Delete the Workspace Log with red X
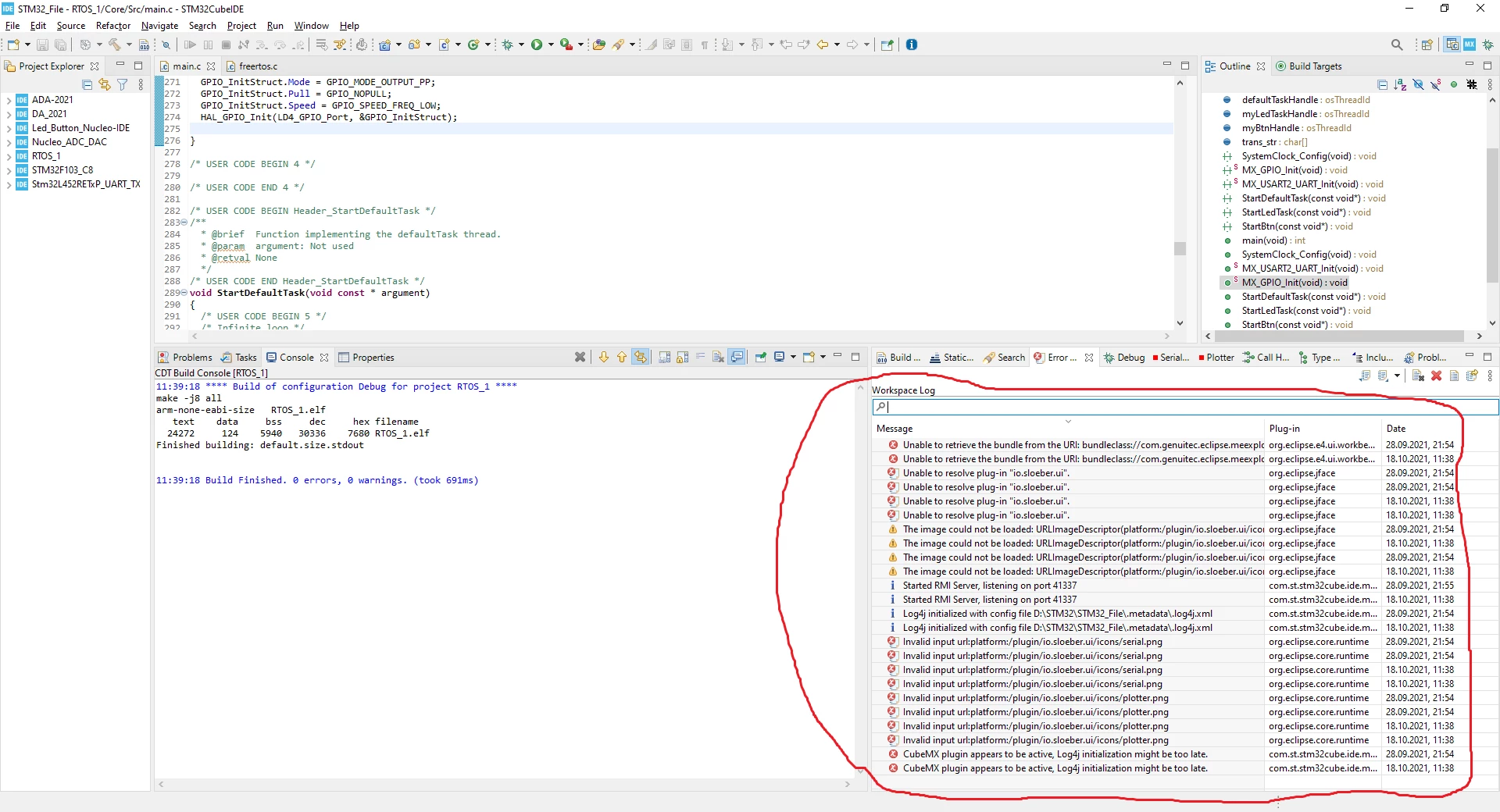 pyautogui.click(x=1436, y=376)
